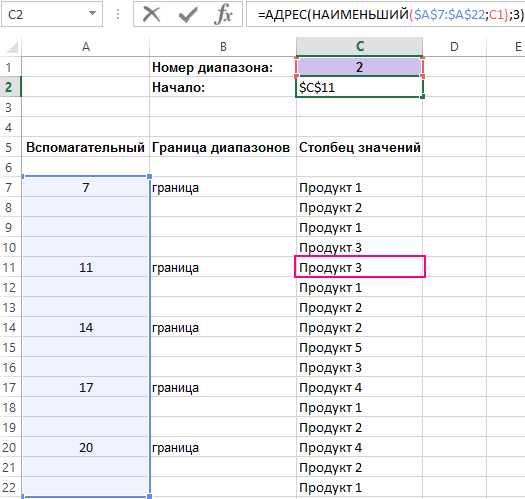Select all cells via corner triangle
Viewport: 525px width, 499px height.
coord(12,47)
